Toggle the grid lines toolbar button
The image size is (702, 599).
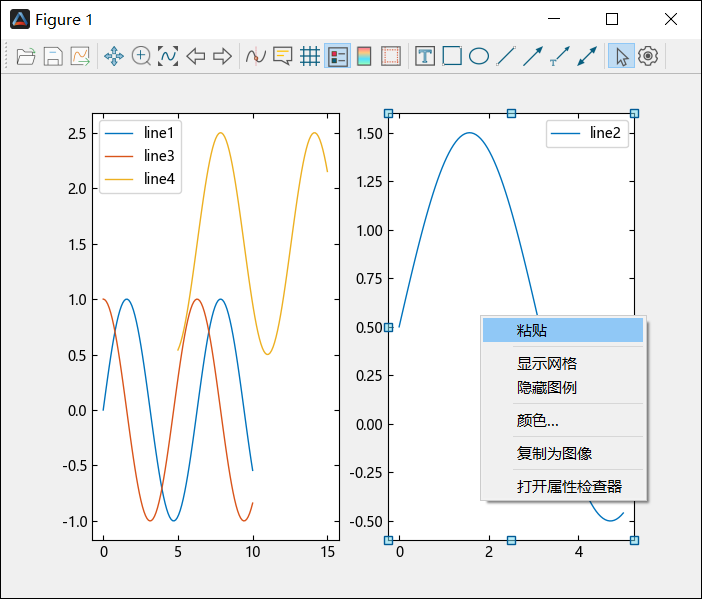[310, 57]
